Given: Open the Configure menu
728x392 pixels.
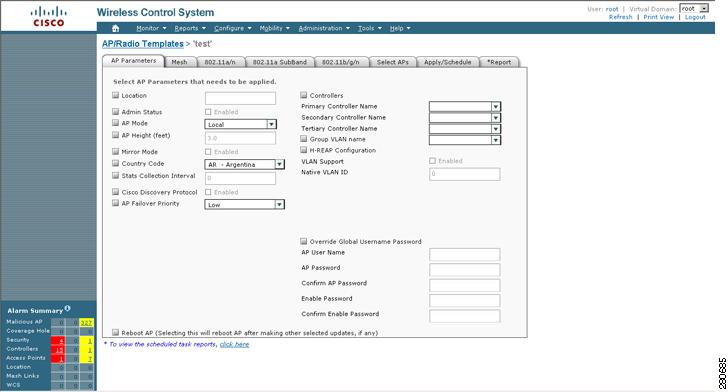Looking at the screenshot, I should point(233,28).
